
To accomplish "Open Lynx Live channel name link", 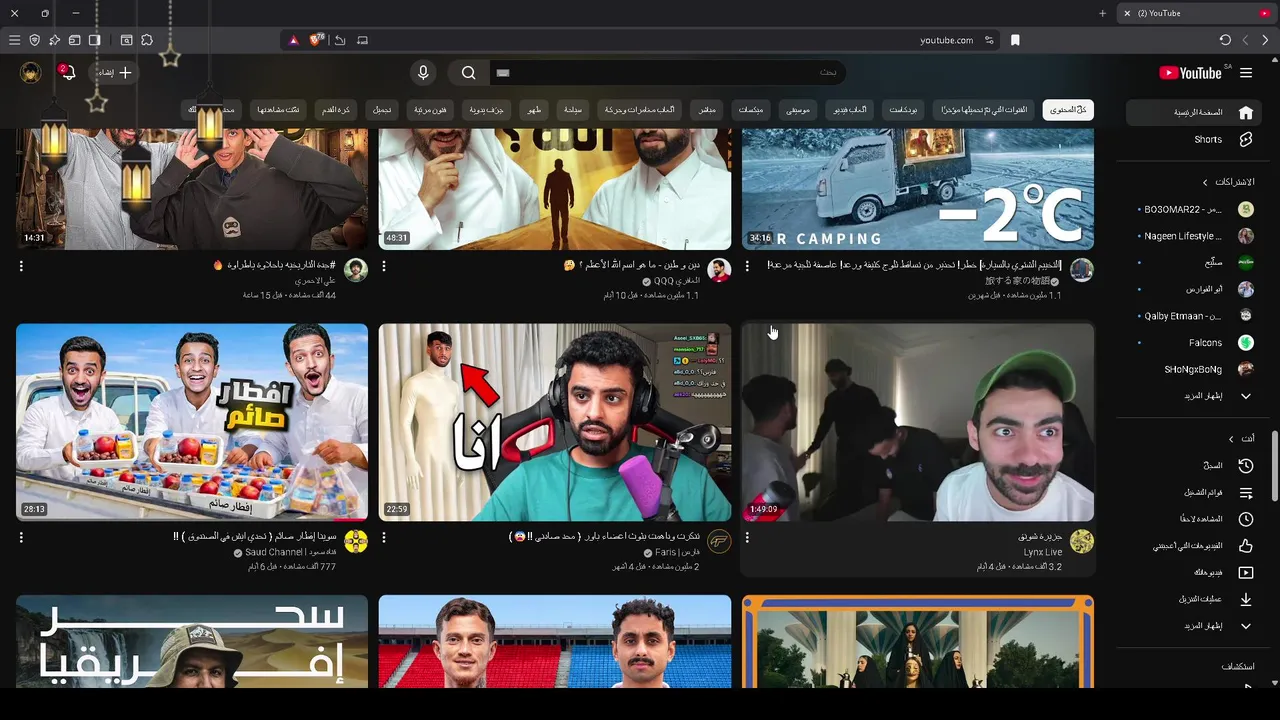I will (1042, 552).
